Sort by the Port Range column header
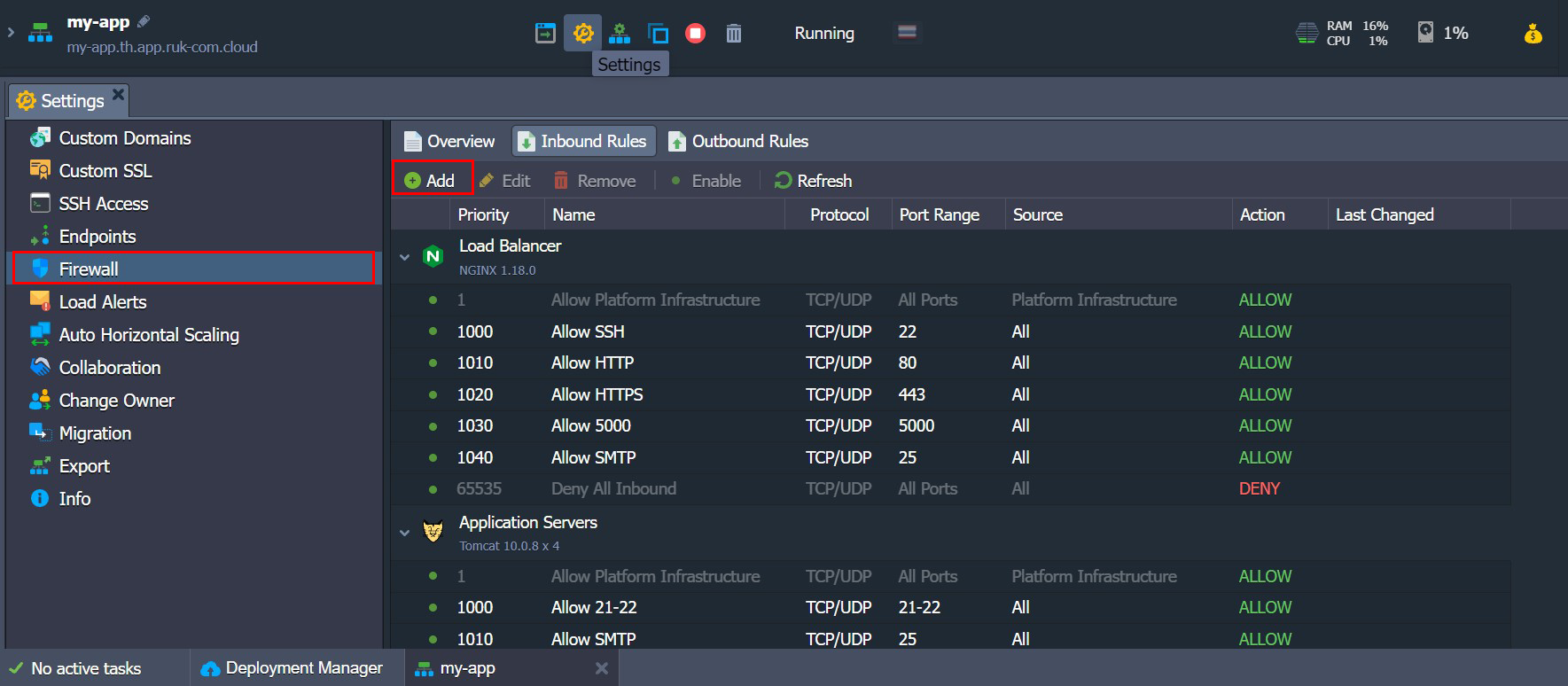 click(x=948, y=214)
